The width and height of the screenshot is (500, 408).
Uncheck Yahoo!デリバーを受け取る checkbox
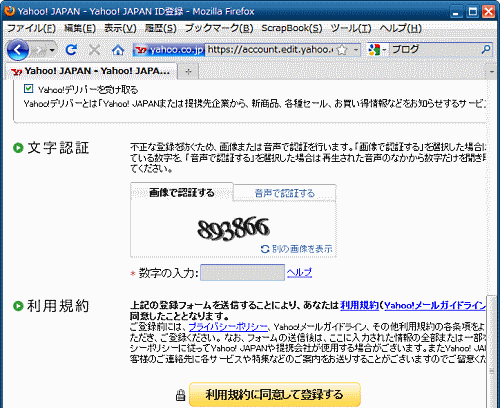pos(28,89)
